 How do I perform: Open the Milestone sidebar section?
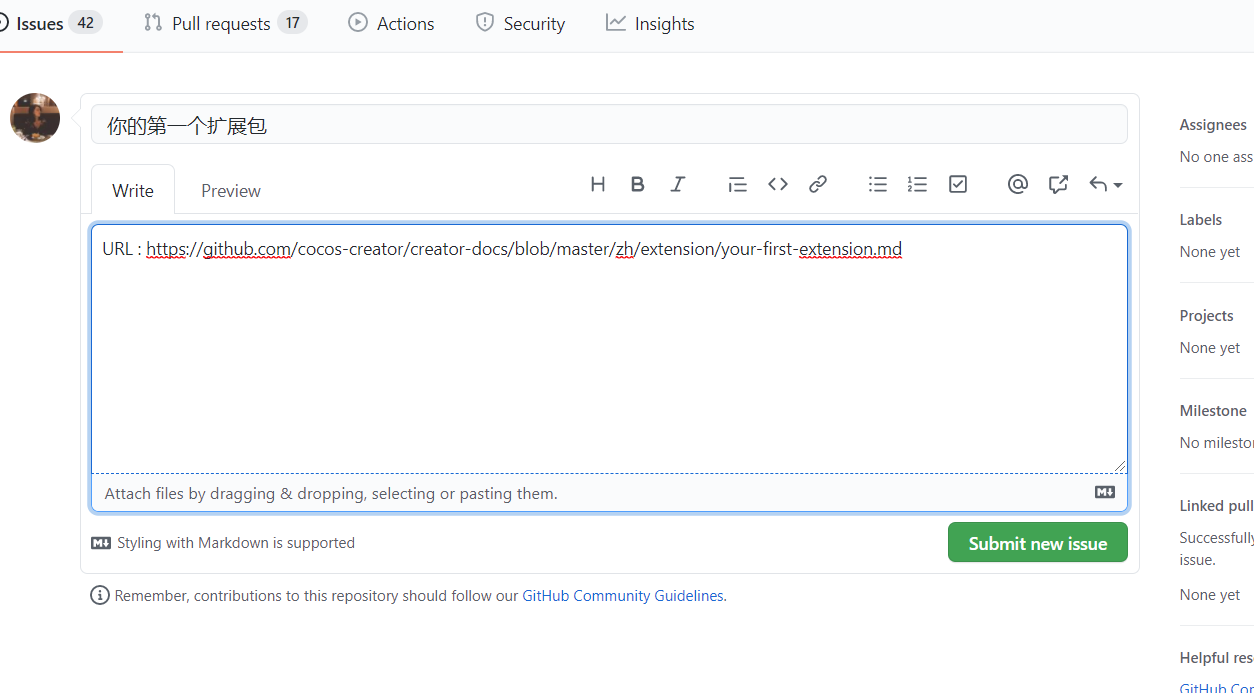click(x=1213, y=410)
